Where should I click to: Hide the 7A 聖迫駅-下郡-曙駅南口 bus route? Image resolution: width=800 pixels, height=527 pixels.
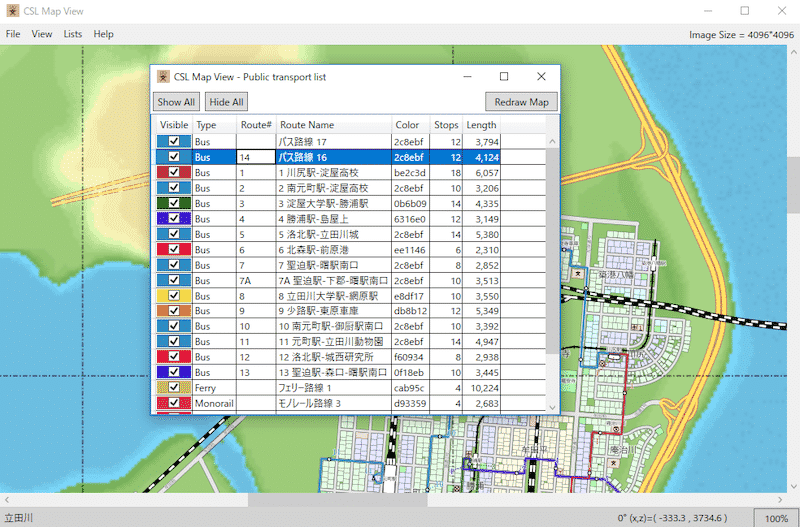click(174, 280)
